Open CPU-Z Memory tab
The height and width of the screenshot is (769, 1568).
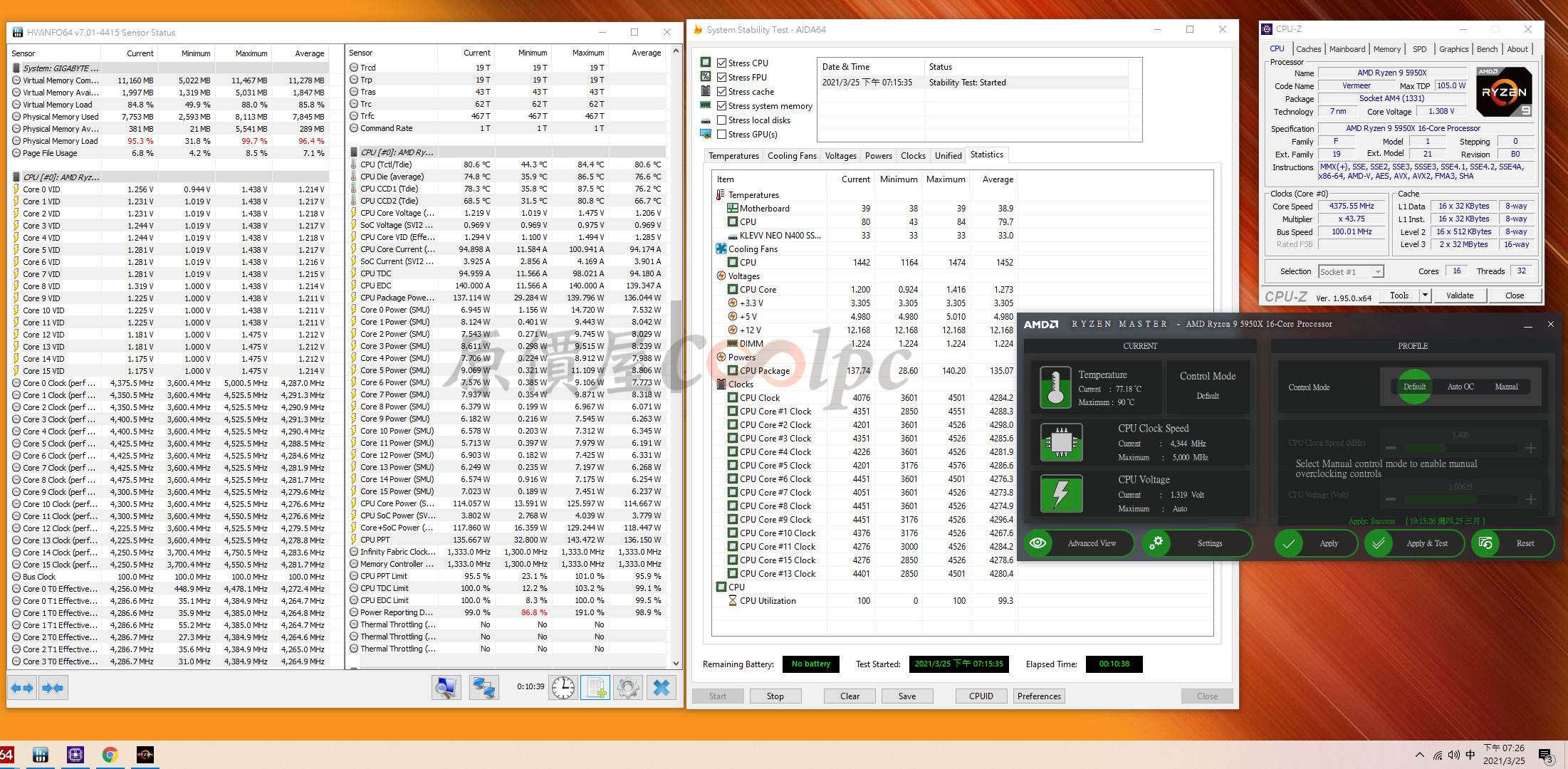(x=1386, y=49)
